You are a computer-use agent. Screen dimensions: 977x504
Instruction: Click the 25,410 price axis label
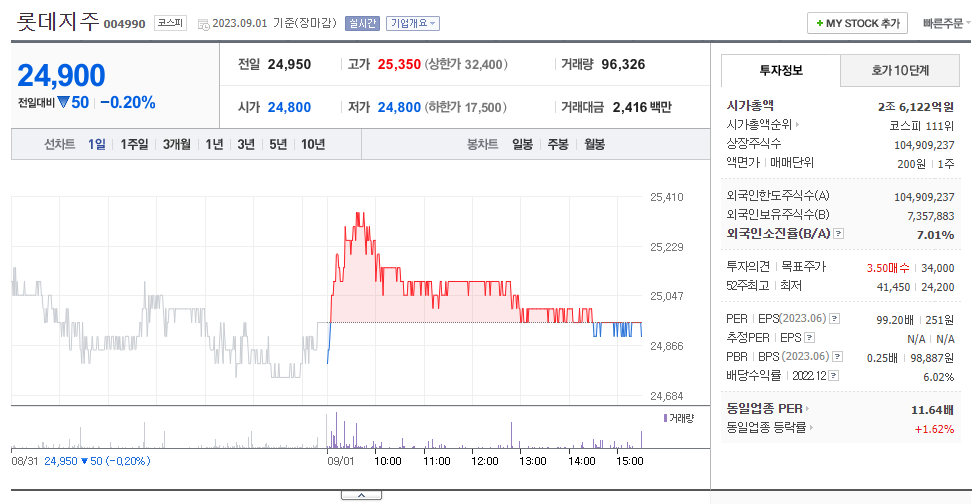pyautogui.click(x=667, y=197)
